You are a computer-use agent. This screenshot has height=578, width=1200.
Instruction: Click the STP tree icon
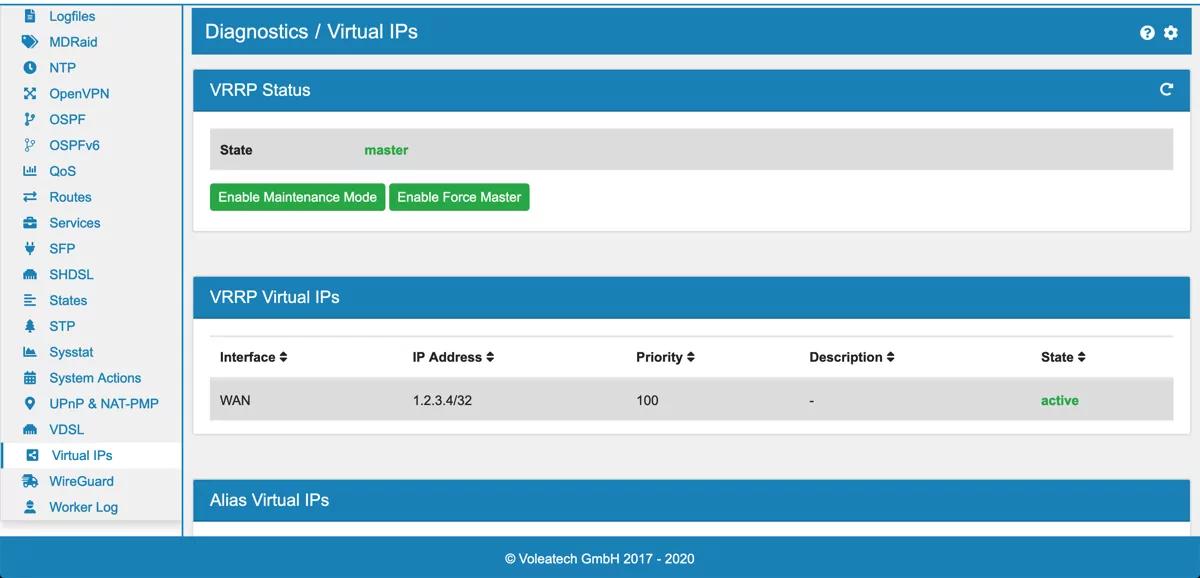[28, 326]
